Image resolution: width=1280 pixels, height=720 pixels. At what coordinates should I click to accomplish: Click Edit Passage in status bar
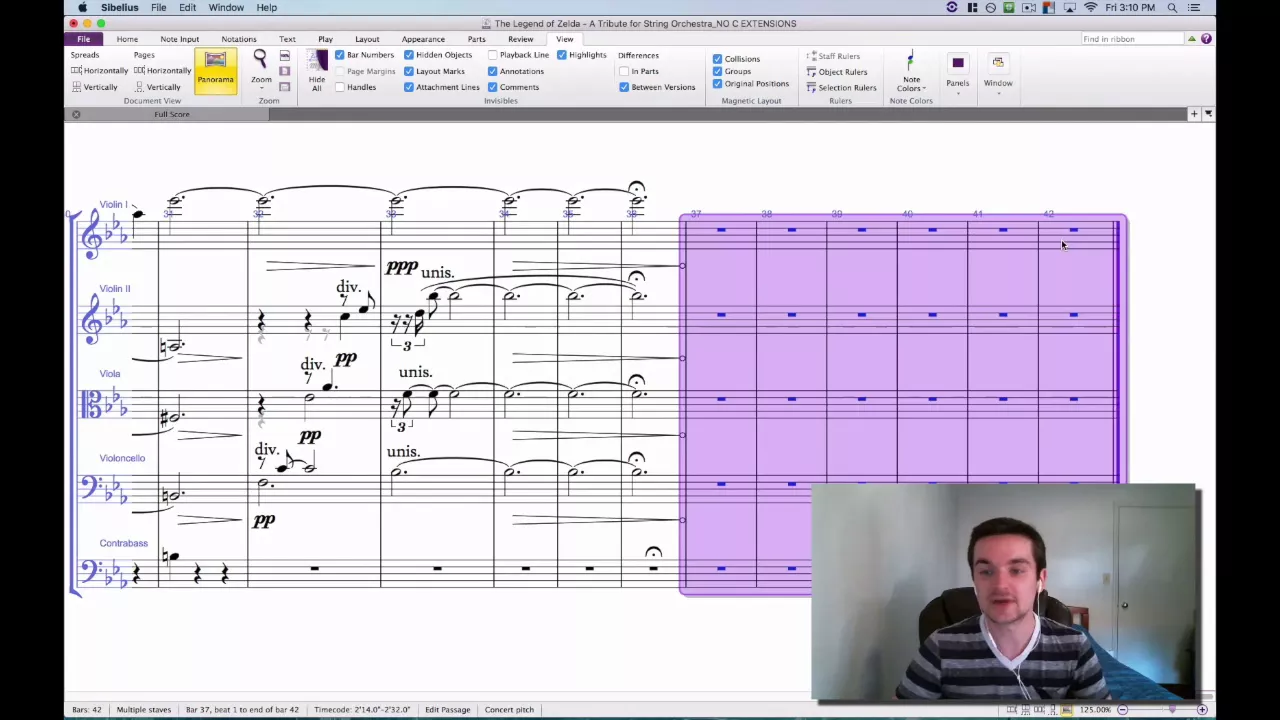point(447,710)
